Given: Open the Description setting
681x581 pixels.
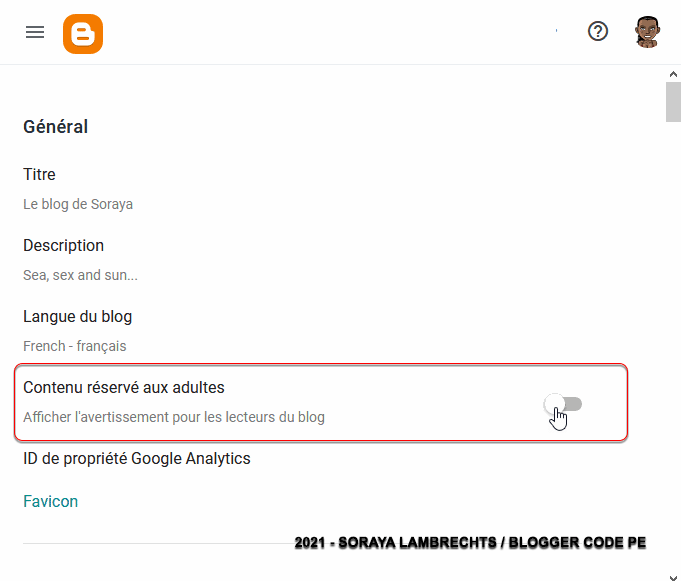Looking at the screenshot, I should point(63,245).
